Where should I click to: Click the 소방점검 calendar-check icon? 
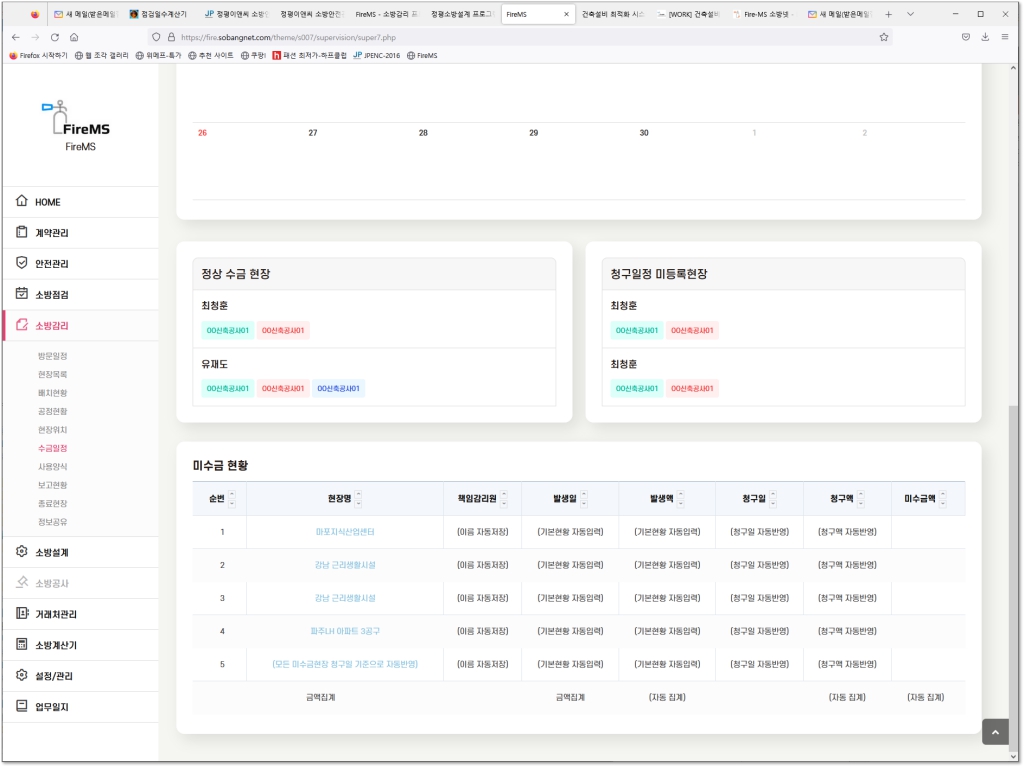22,295
